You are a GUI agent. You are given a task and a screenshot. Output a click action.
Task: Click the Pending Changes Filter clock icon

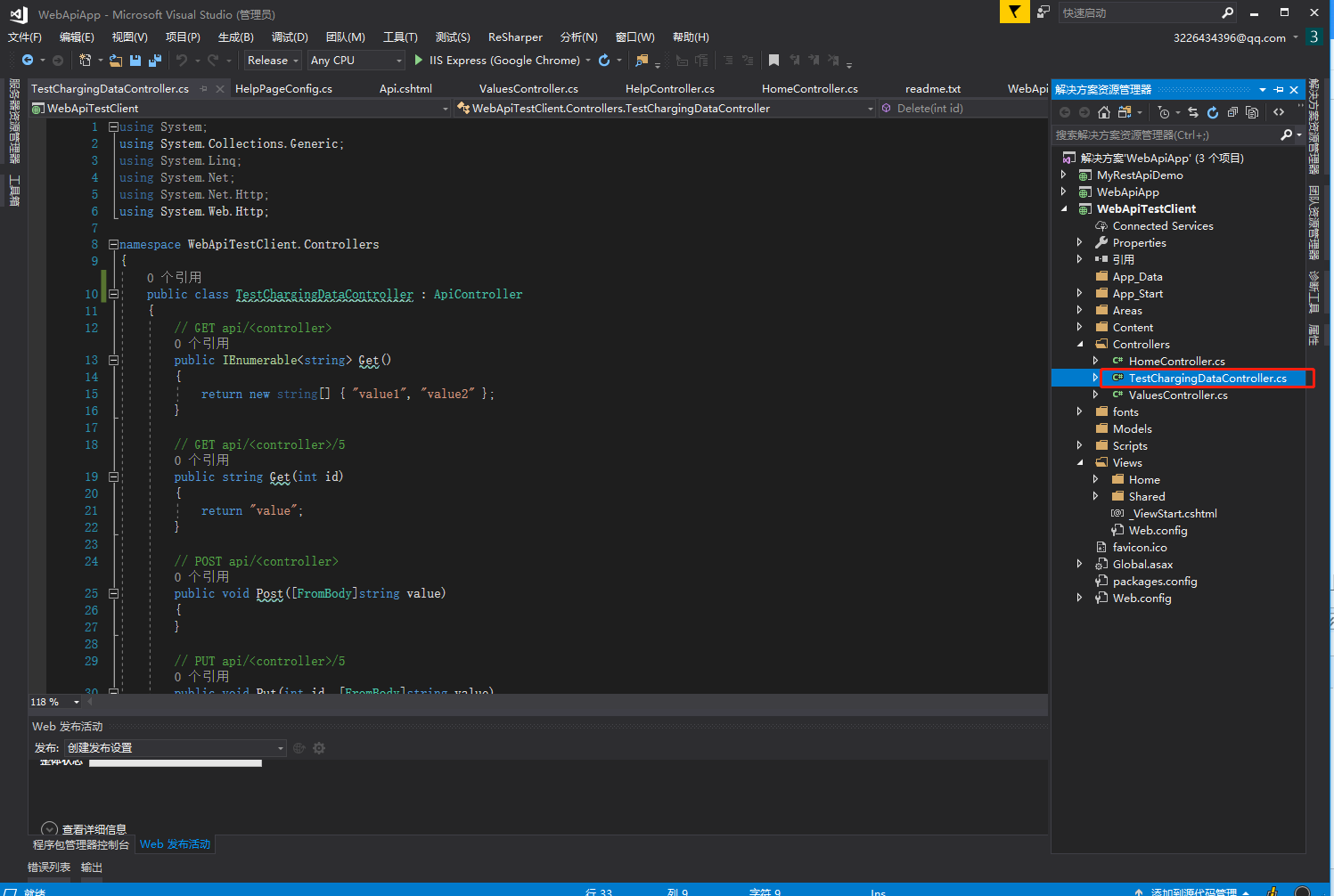pos(1163,112)
